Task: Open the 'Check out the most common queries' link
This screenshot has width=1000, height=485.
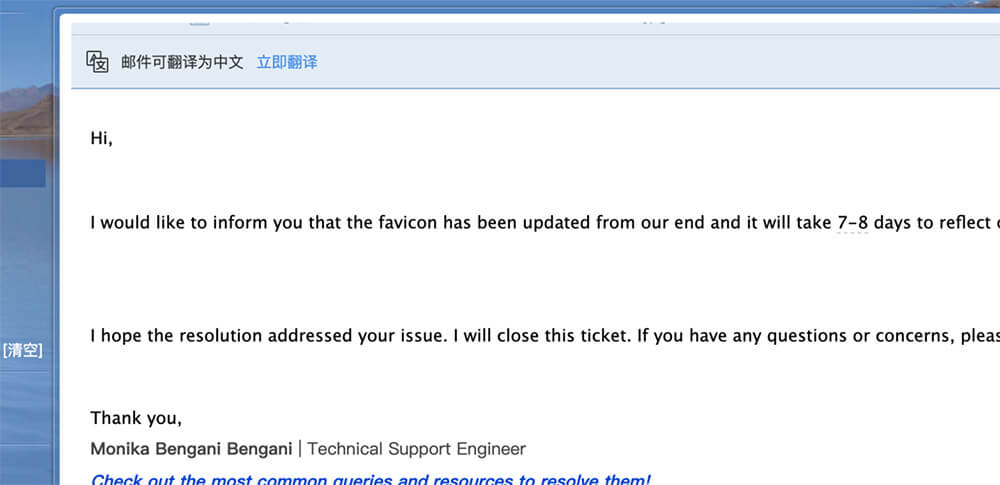Action: [371, 480]
